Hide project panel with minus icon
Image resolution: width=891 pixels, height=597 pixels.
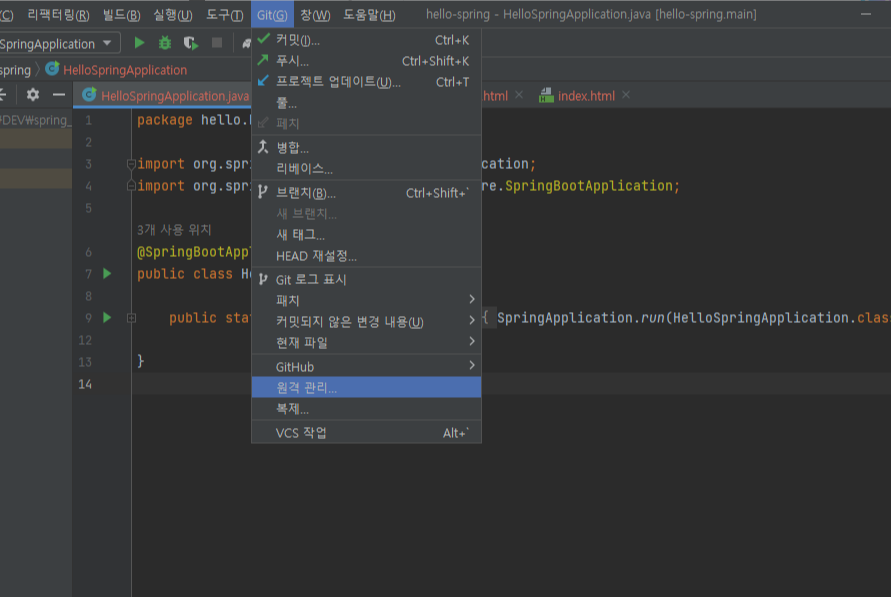59,95
